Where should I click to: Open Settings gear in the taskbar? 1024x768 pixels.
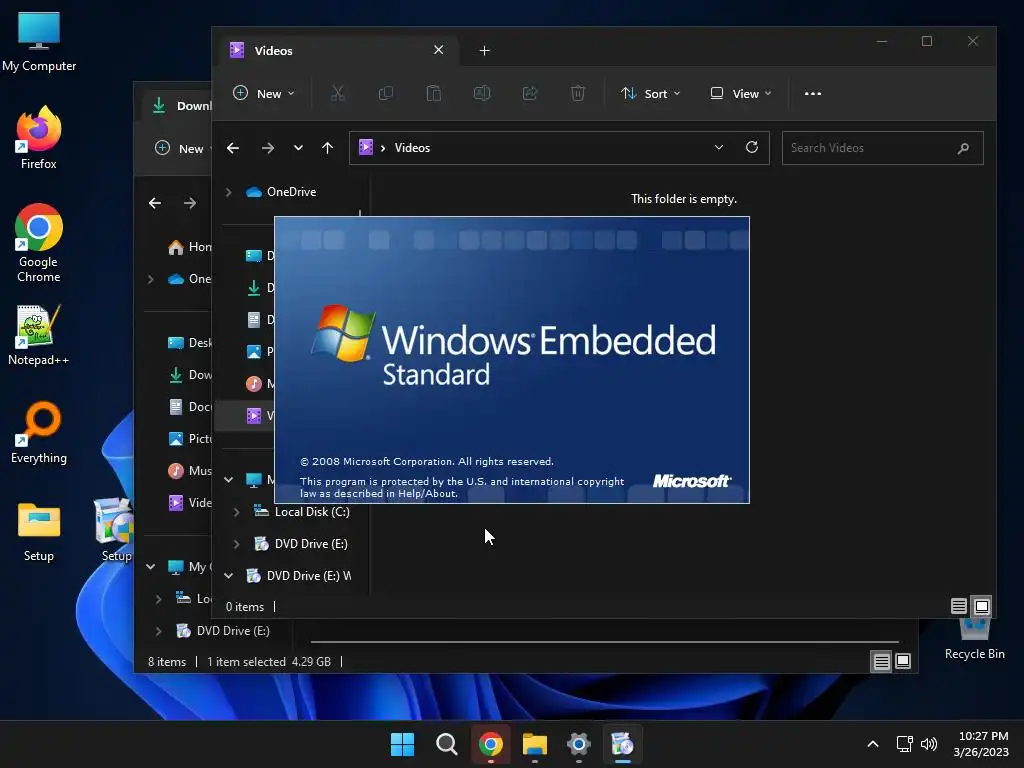point(579,744)
